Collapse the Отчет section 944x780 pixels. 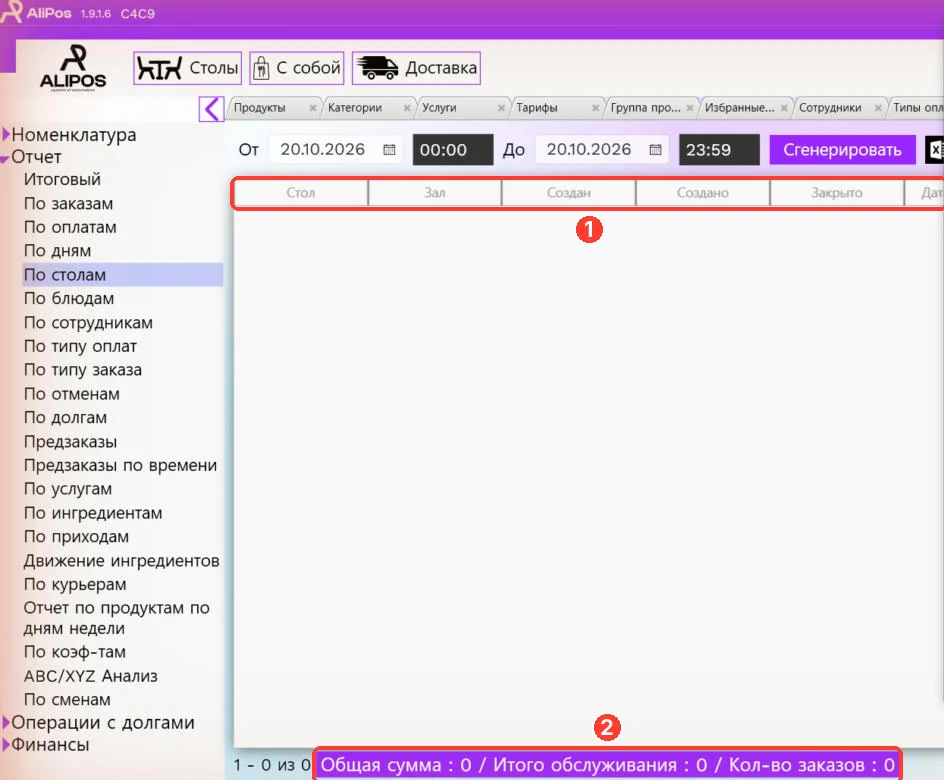click(x=5, y=158)
